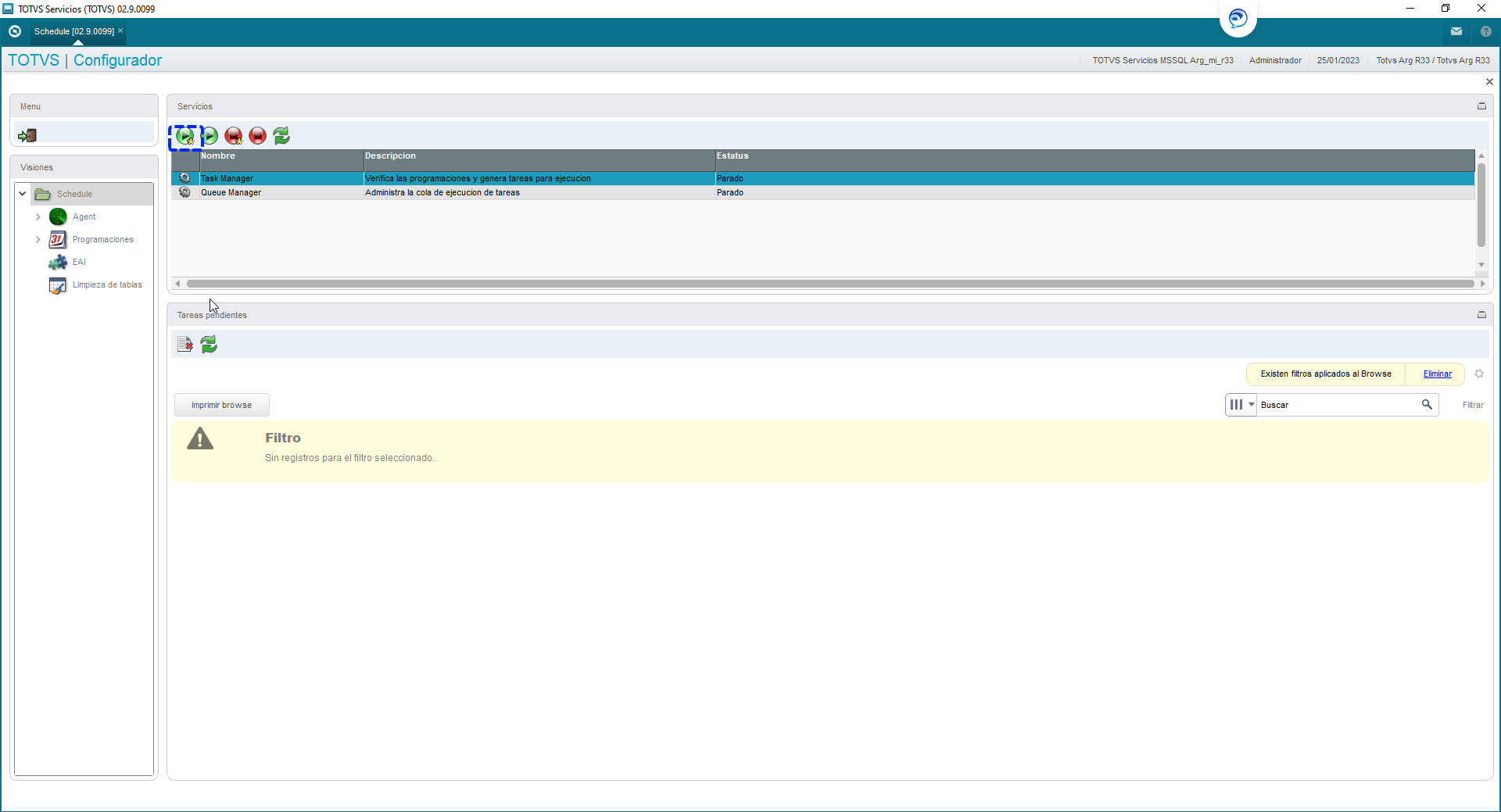The width and height of the screenshot is (1501, 812).
Task: Close the Configurador view with the X
Action: point(1489,81)
